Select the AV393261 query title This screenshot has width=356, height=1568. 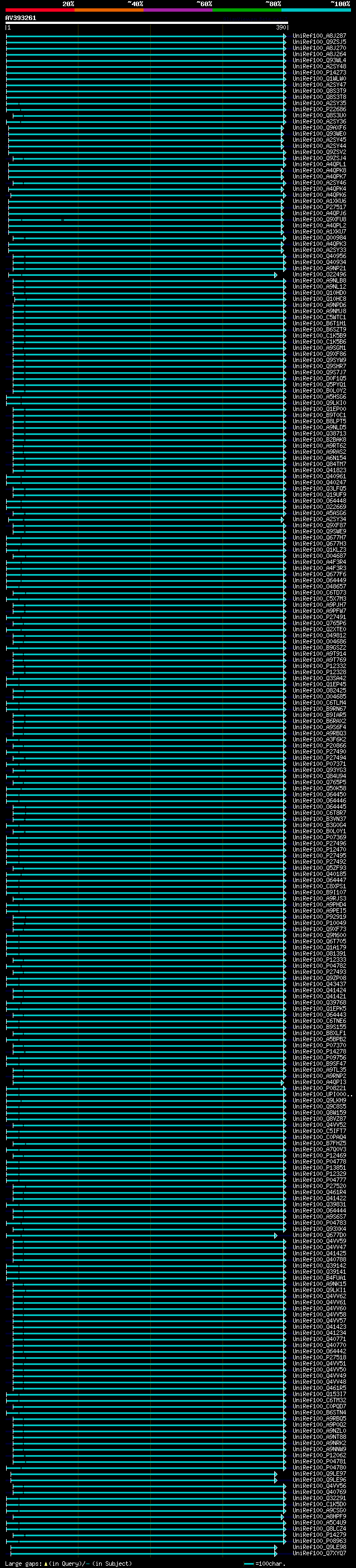pos(21,18)
